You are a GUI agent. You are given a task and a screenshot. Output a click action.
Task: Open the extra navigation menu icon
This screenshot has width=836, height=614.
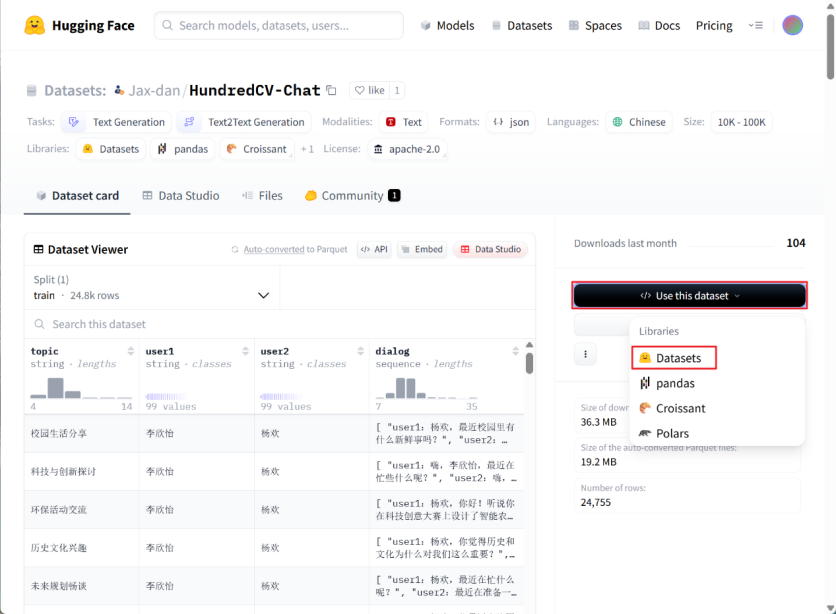[x=755, y=26]
